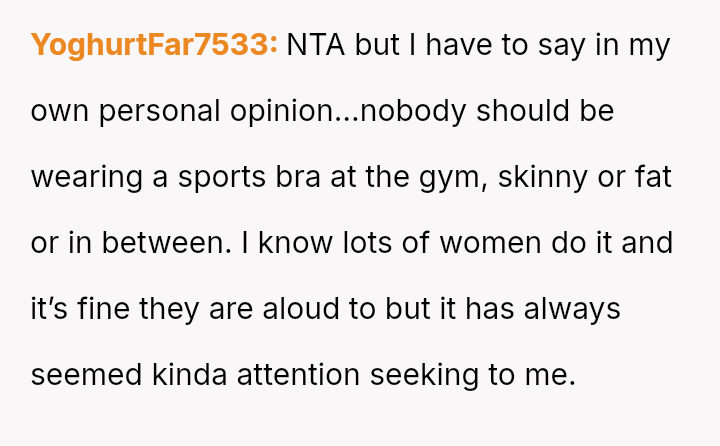The height and width of the screenshot is (446, 720).
Task: Click the word "opinion" in the comment
Action: click(284, 111)
